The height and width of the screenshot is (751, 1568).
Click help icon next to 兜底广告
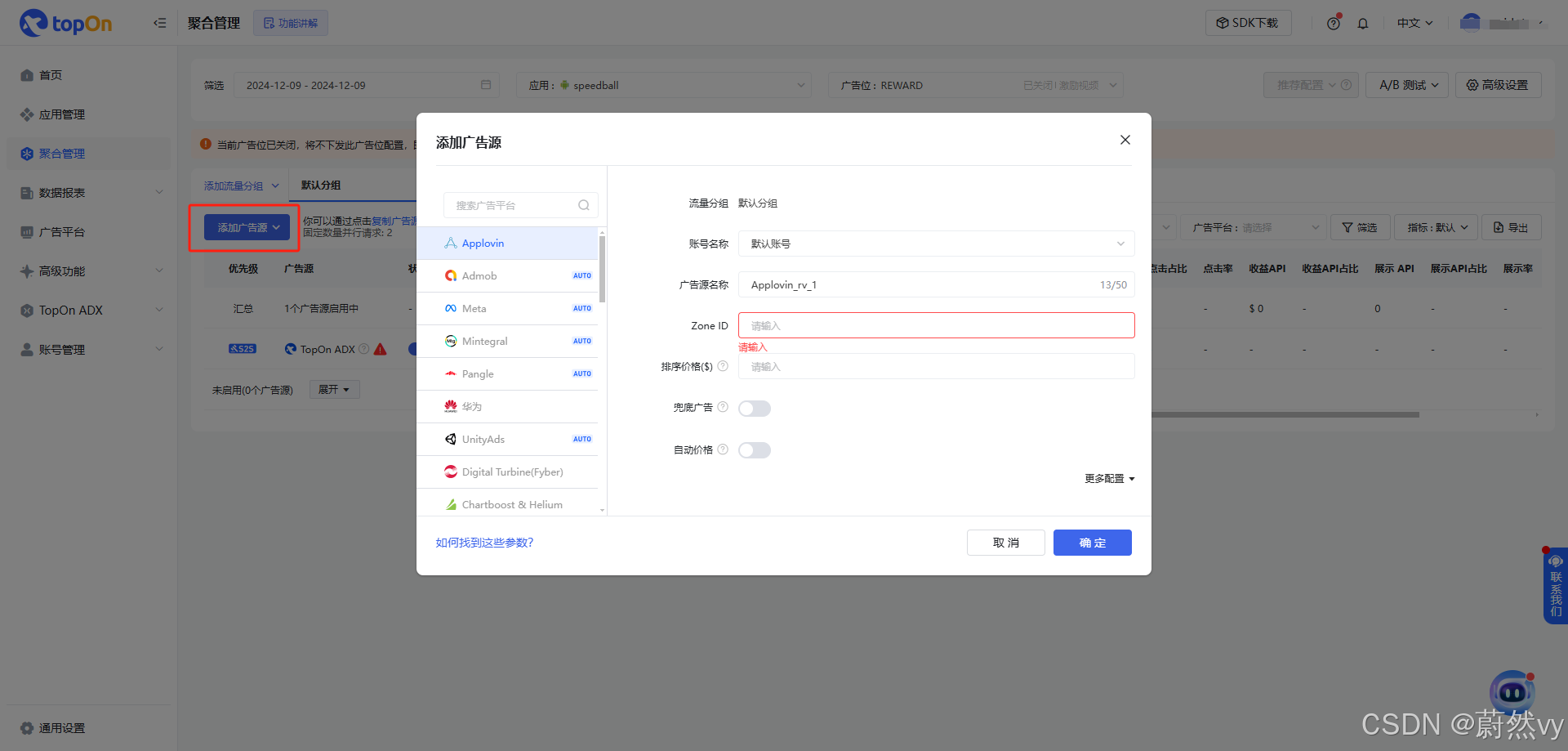click(x=723, y=407)
